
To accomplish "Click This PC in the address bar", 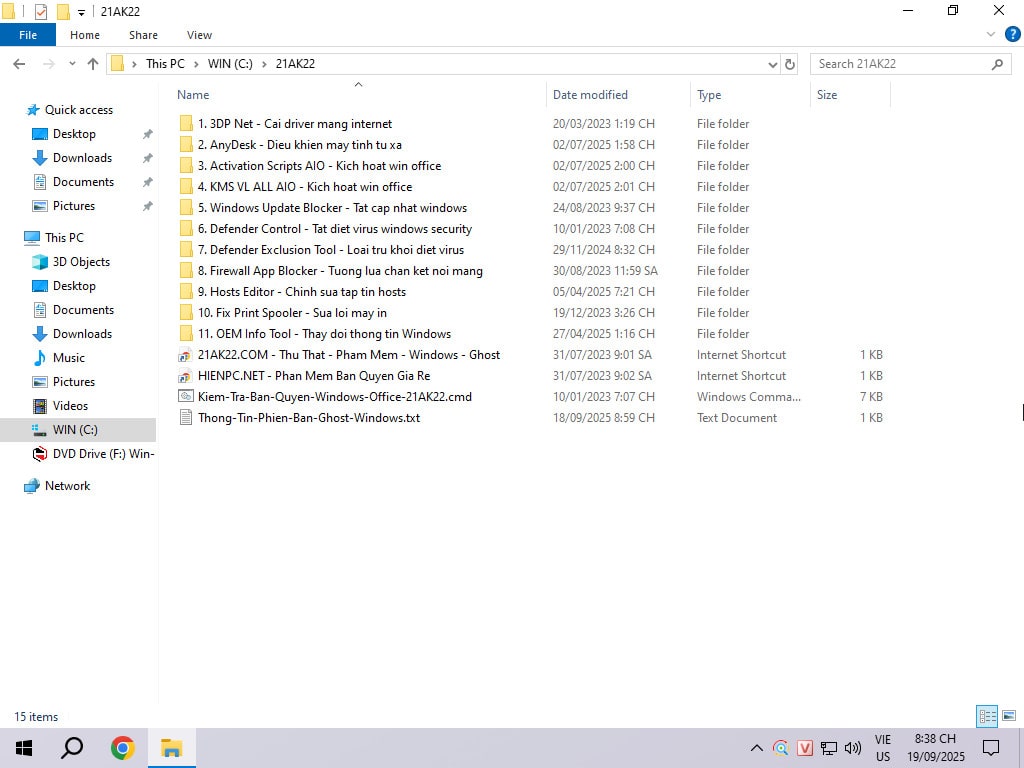I will click(165, 64).
